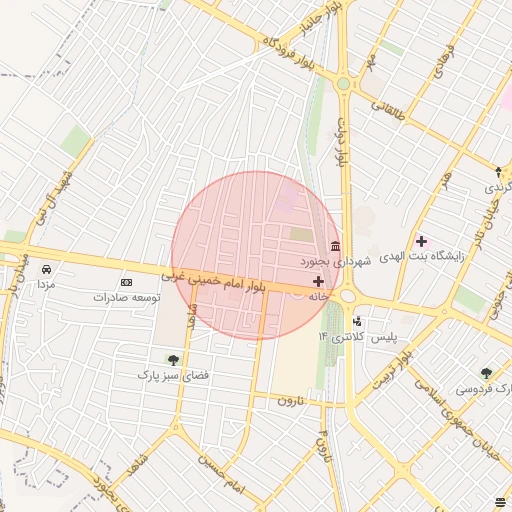Screen dimensions: 512x512
Task: Click the burger fast food icon
Action: coord(500,502)
